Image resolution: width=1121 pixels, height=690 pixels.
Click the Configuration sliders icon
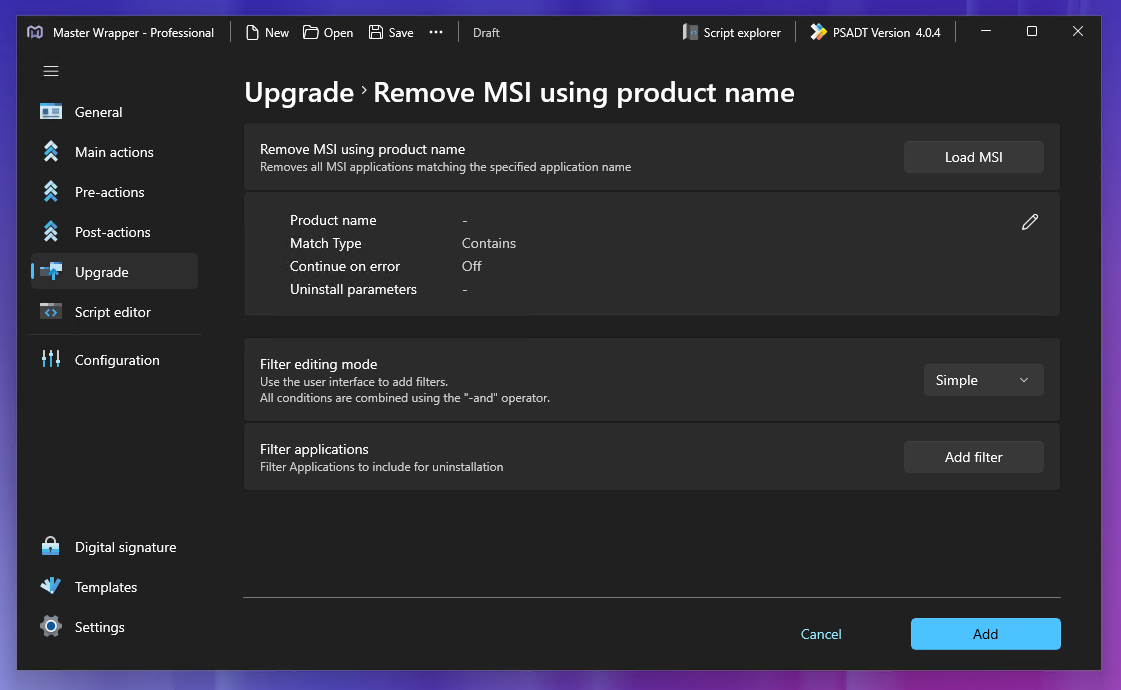51,359
